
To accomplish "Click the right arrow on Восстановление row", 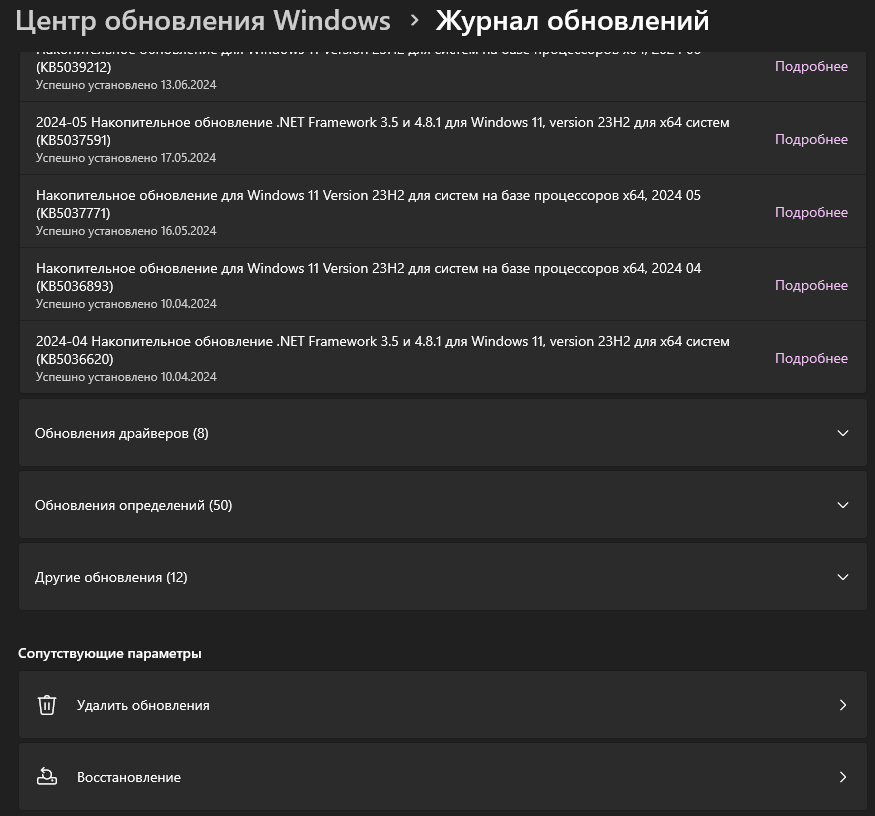I will (843, 777).
